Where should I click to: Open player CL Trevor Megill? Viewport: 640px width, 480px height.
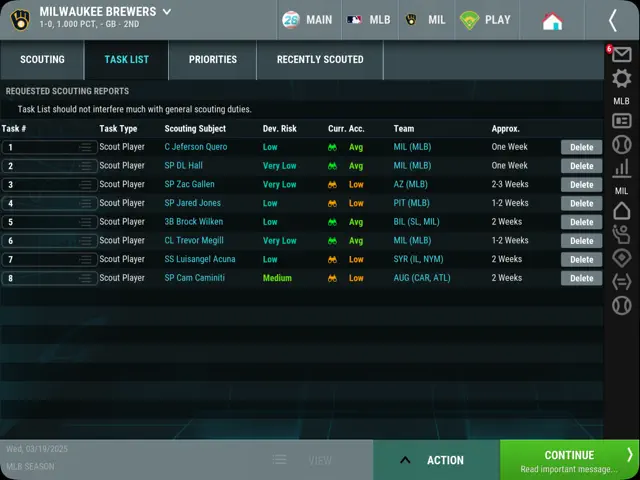(x=194, y=240)
